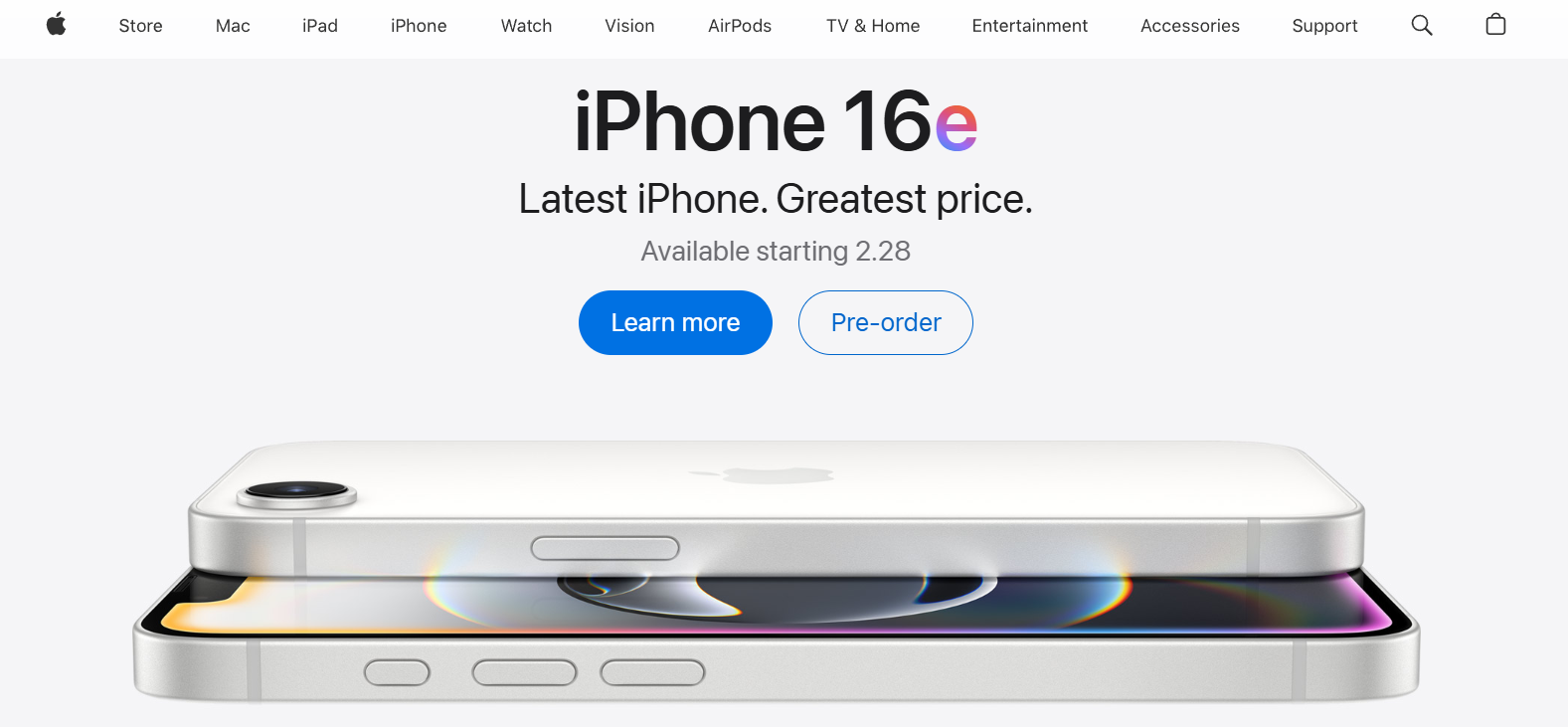The image size is (1568, 727).
Task: Open the iPhone nav item
Action: click(419, 26)
